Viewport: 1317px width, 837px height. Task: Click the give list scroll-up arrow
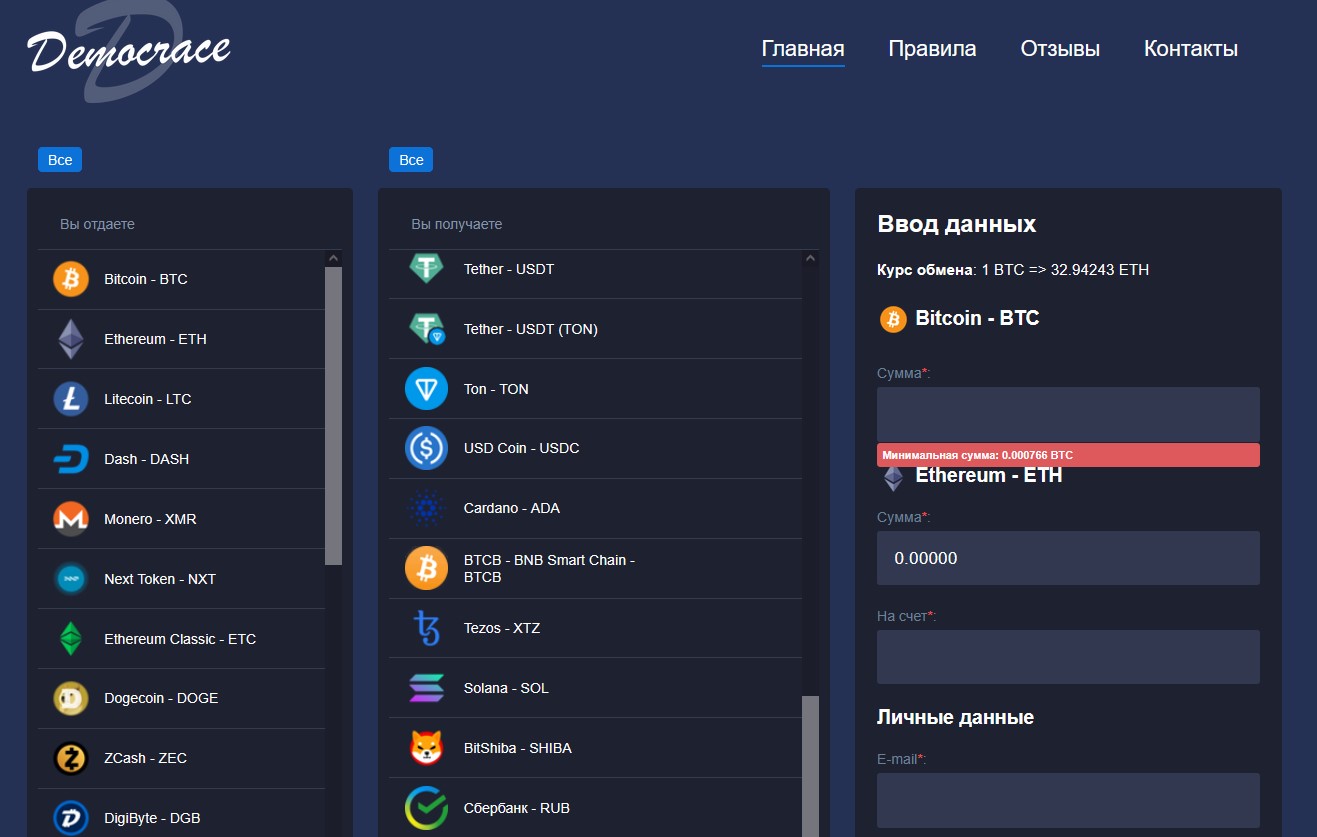tap(334, 258)
